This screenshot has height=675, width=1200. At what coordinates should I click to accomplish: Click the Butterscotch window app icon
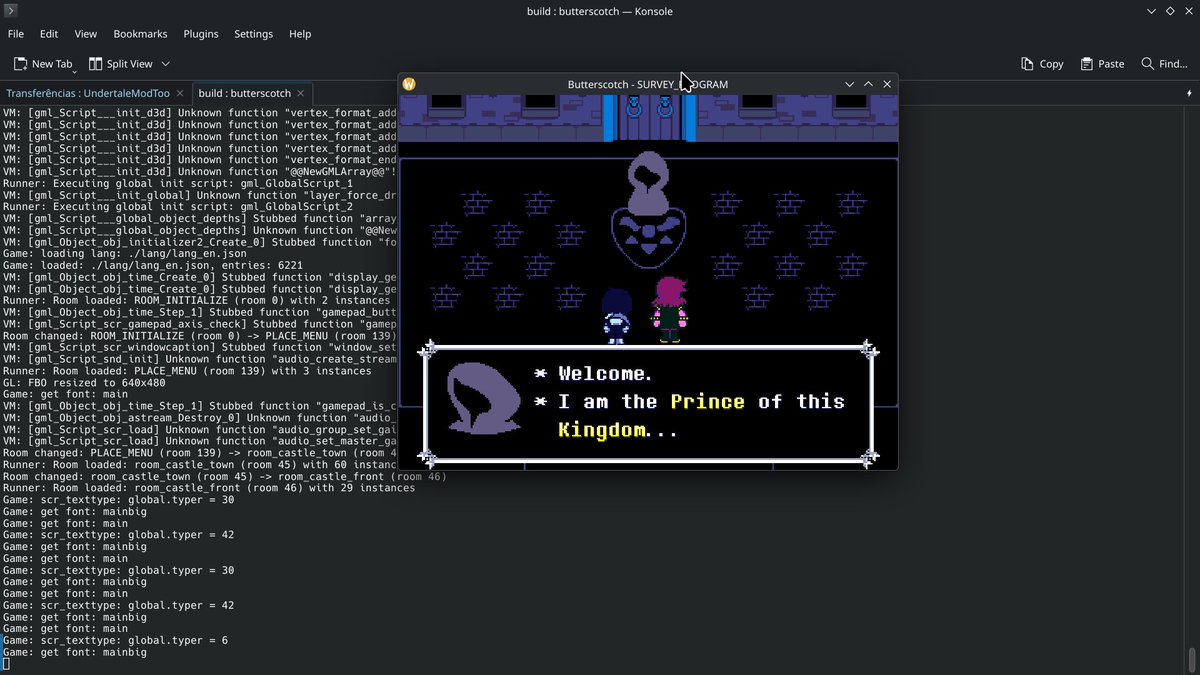409,84
